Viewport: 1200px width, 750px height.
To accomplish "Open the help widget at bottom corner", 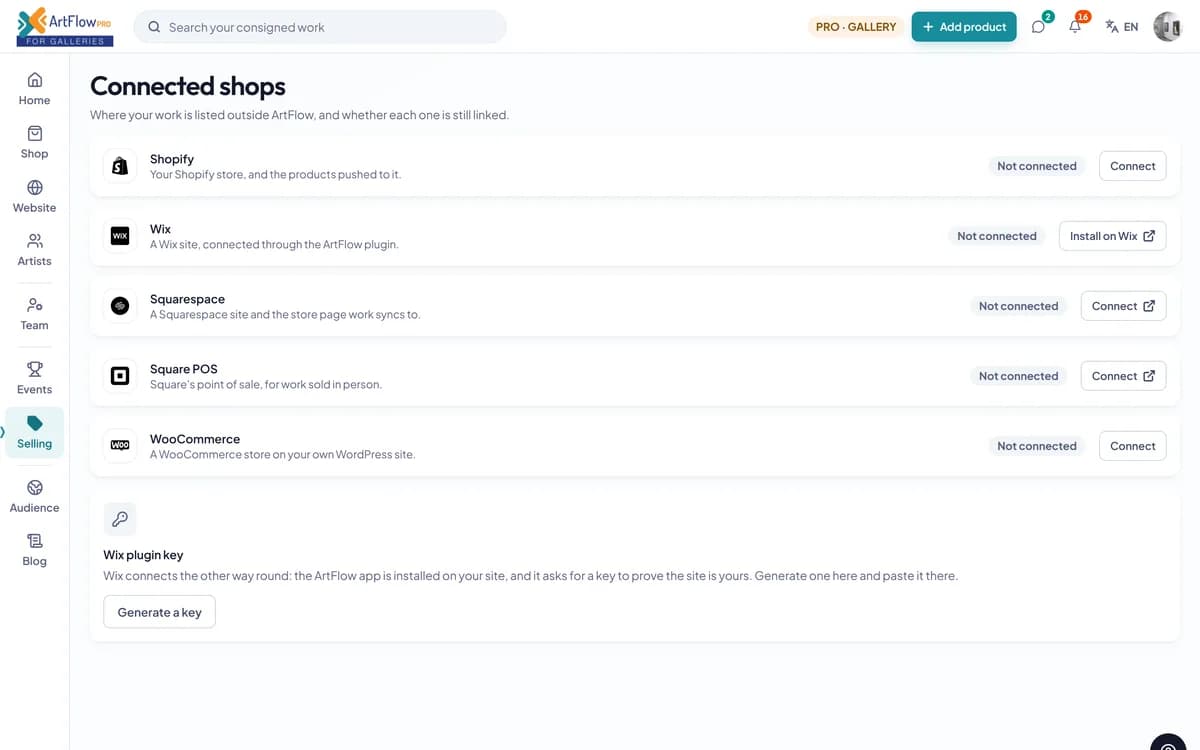I will click(1168, 743).
